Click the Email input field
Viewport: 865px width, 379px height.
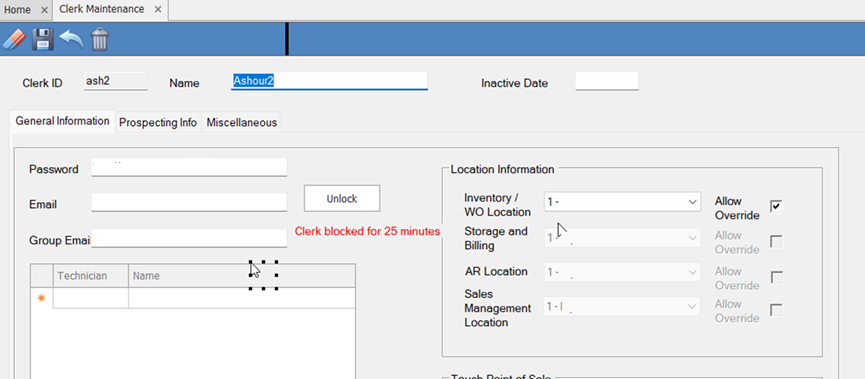point(189,202)
